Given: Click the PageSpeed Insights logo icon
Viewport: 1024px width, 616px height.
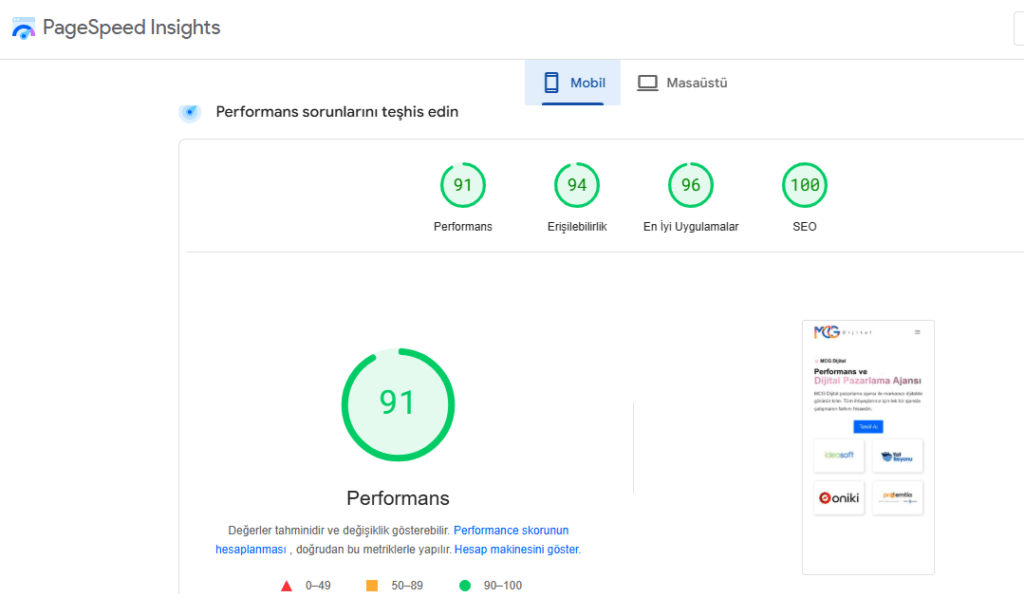Looking at the screenshot, I should (x=23, y=28).
